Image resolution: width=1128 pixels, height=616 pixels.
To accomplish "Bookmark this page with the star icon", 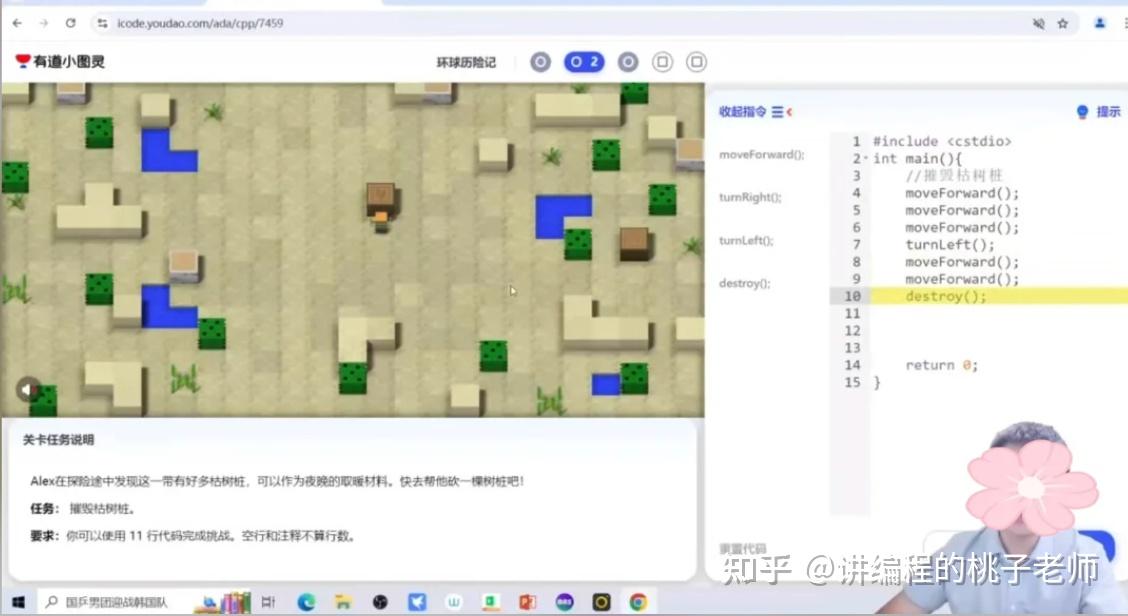I will tap(1063, 24).
